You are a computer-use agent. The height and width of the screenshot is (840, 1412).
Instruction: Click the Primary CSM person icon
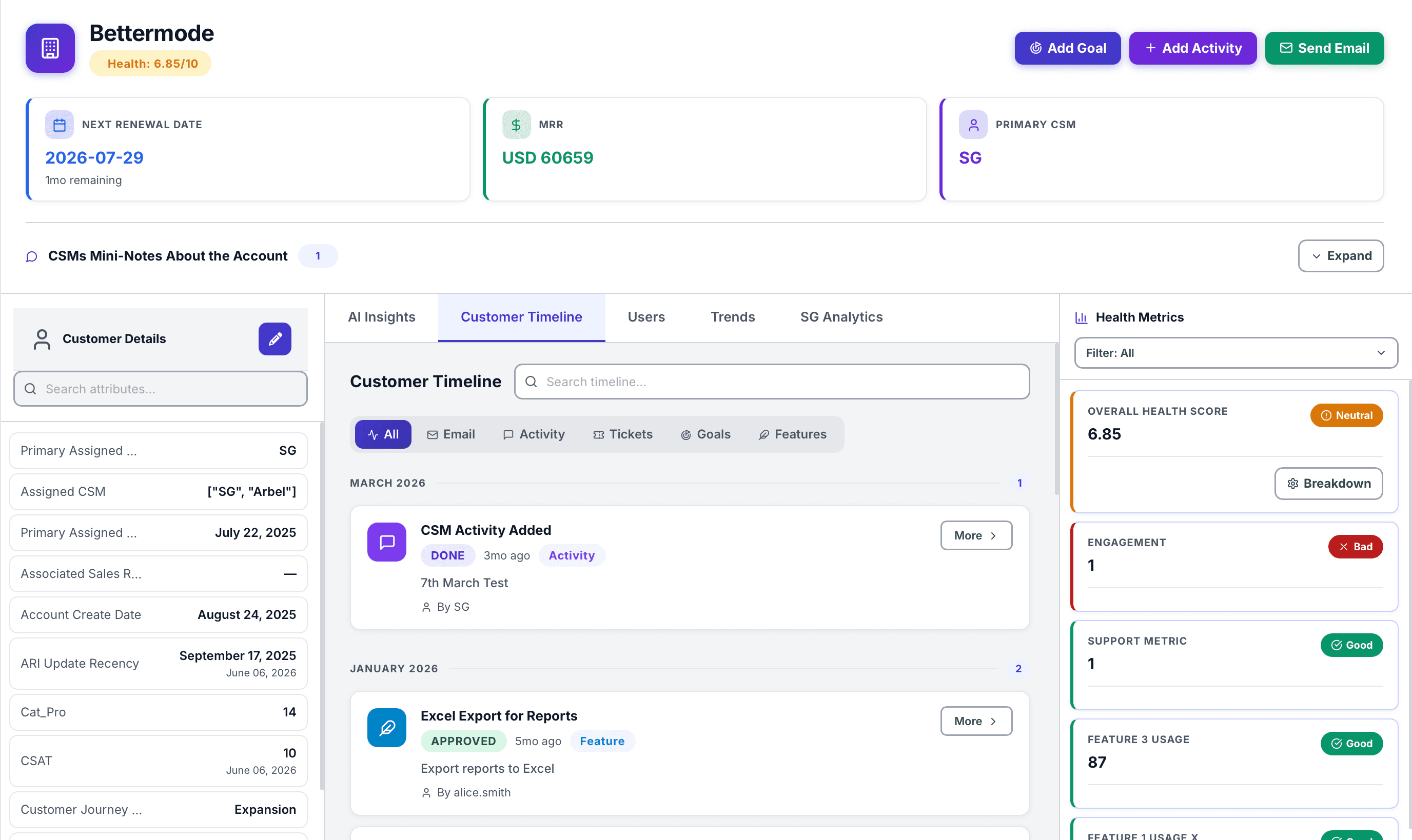coord(973,125)
